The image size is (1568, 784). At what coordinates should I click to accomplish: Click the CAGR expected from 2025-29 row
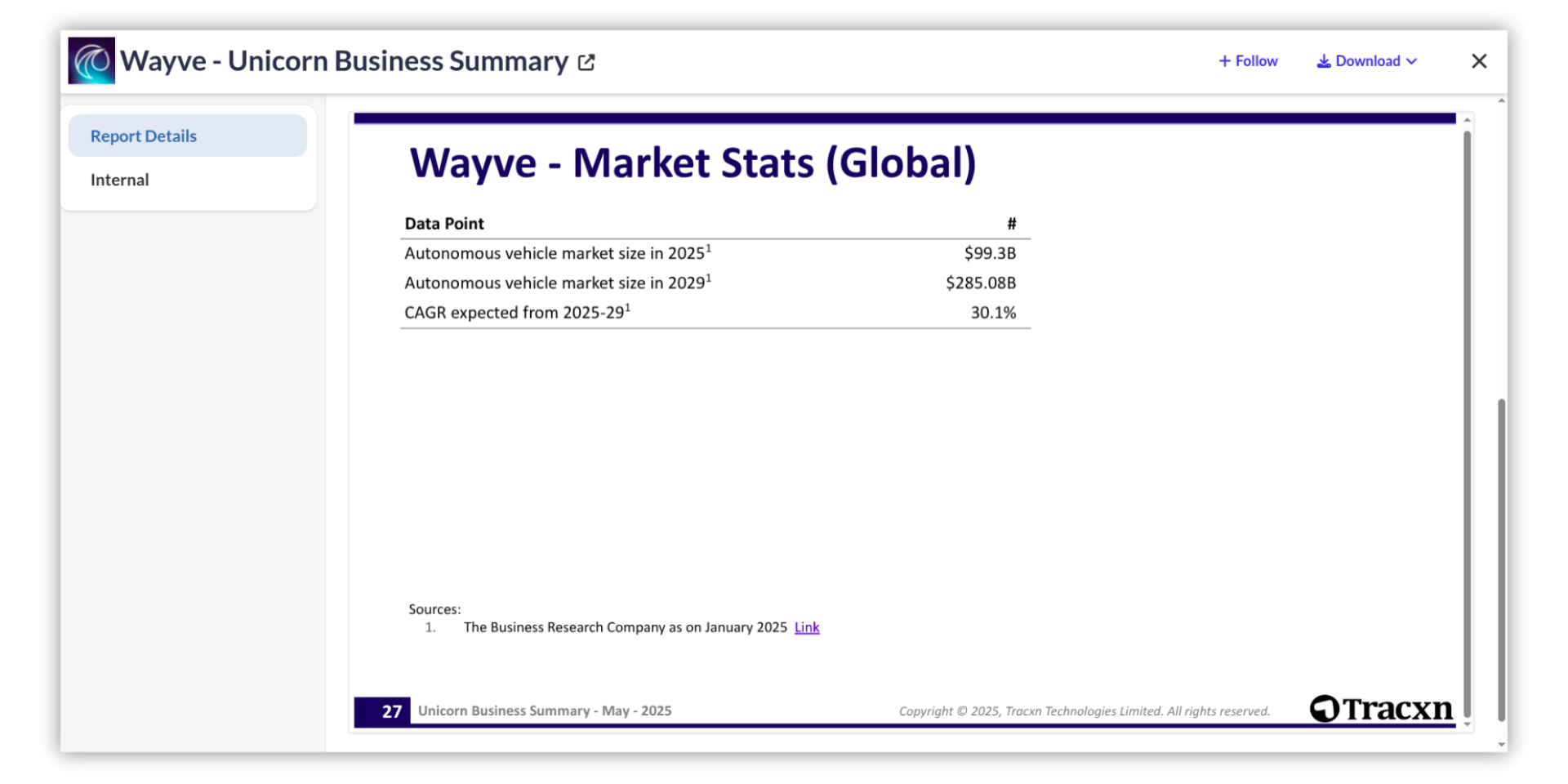coord(517,312)
